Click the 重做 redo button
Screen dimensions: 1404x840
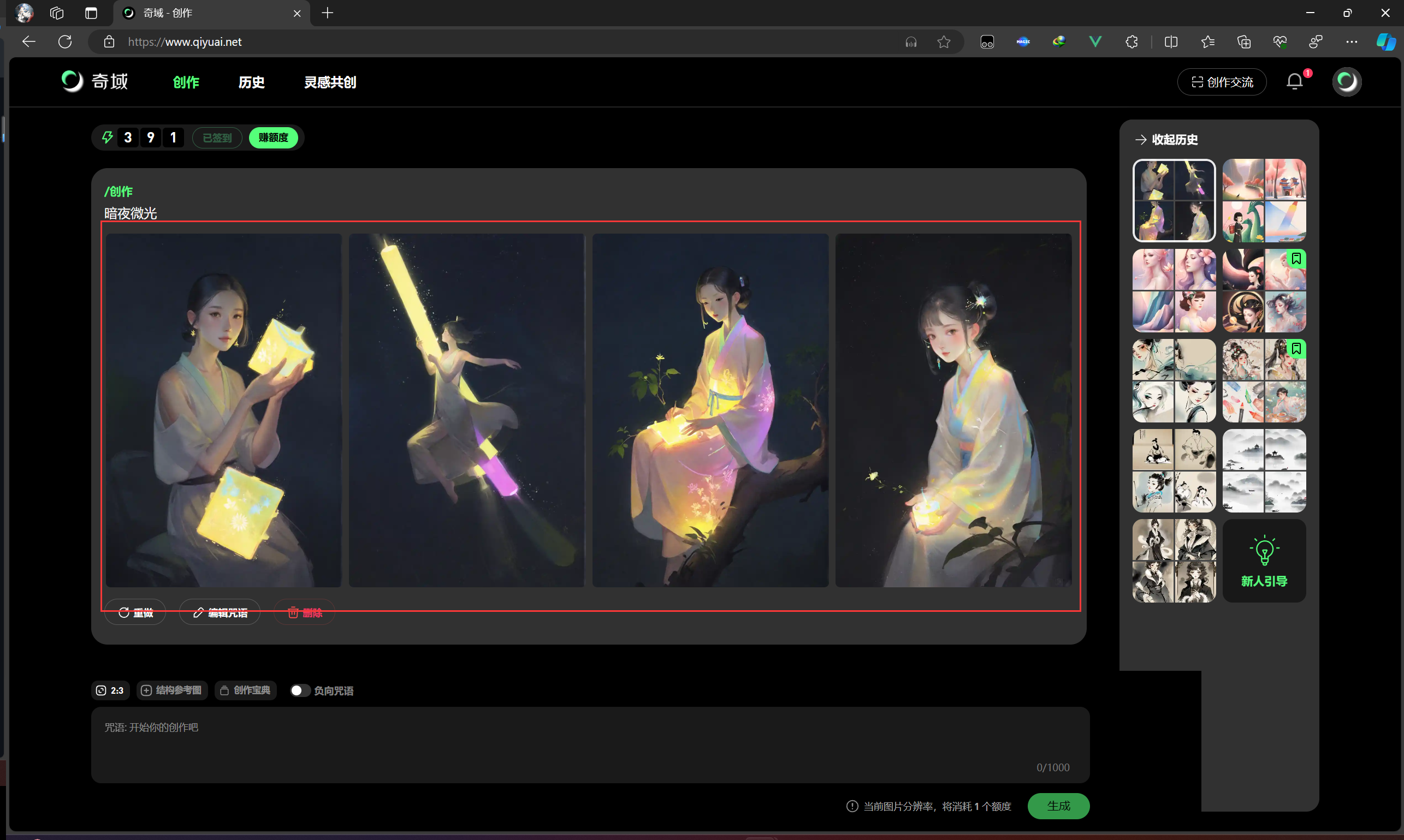(x=135, y=612)
